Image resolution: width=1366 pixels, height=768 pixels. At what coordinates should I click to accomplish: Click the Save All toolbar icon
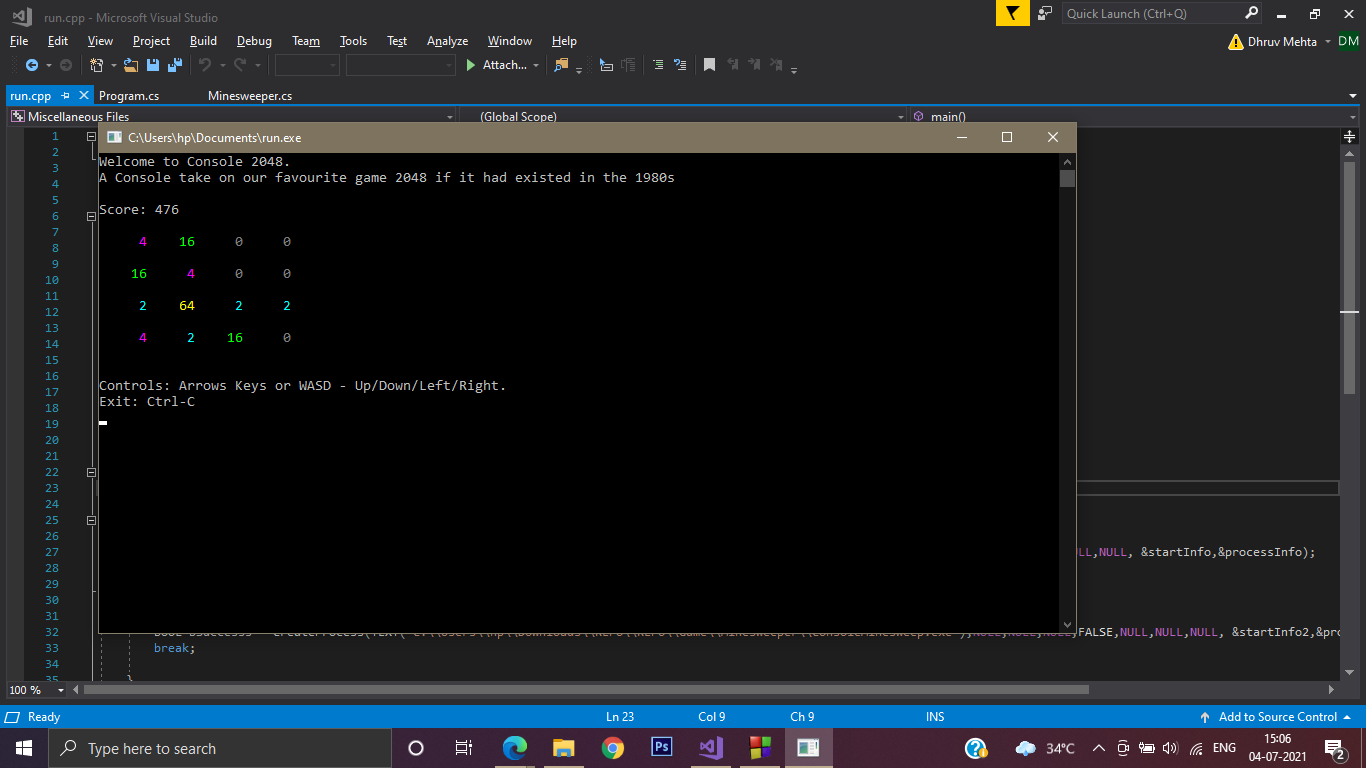(x=175, y=65)
